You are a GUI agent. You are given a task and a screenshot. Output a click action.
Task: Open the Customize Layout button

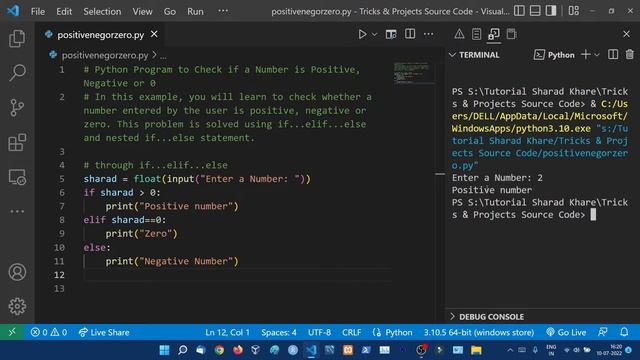[574, 11]
